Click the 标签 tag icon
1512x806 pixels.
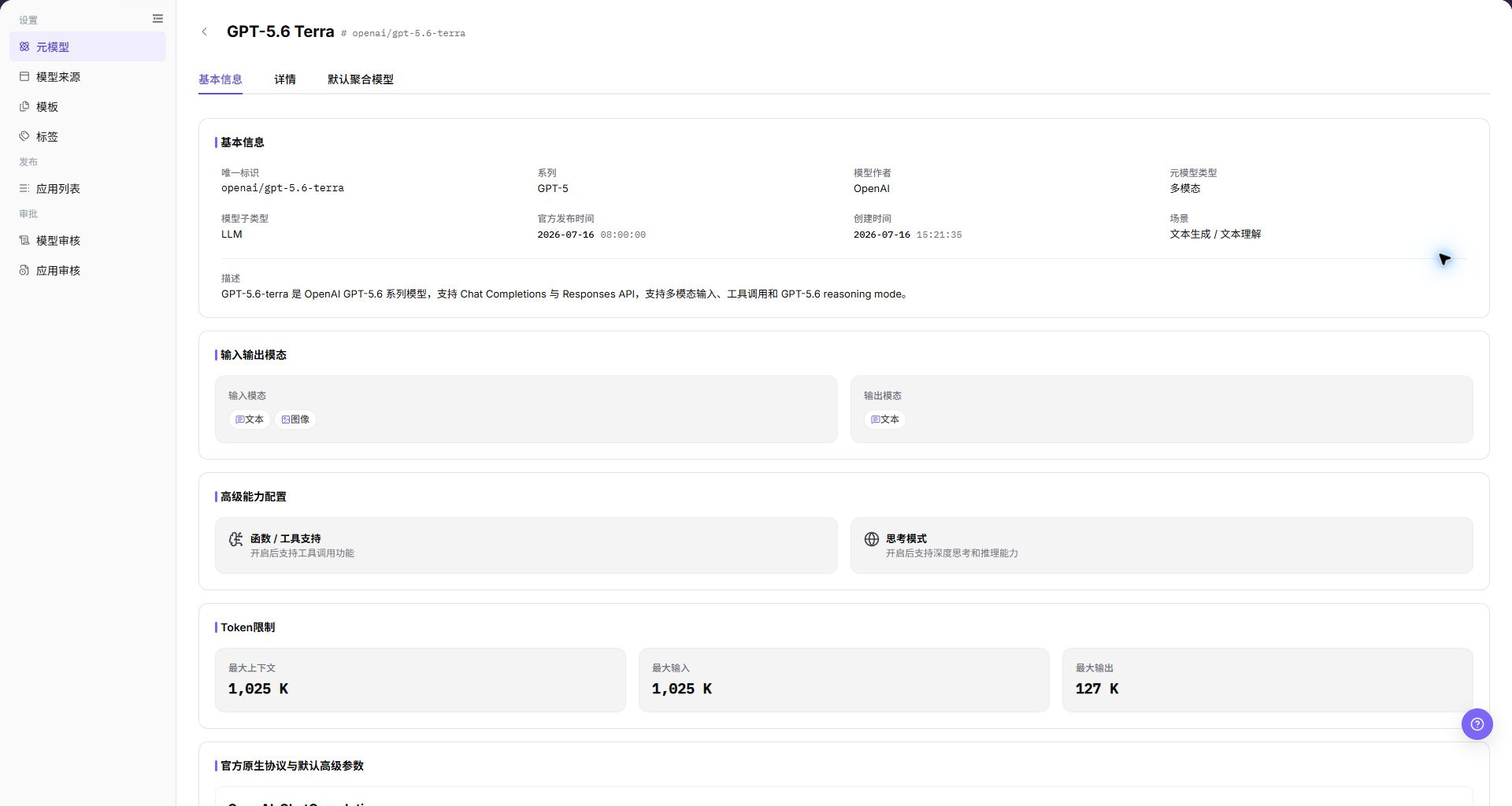[x=24, y=137]
